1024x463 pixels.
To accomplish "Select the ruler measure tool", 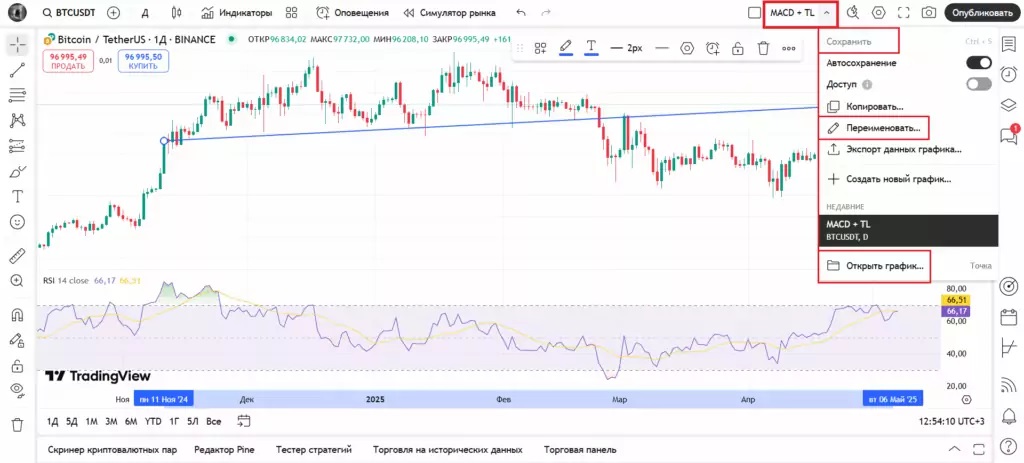I will coord(18,255).
